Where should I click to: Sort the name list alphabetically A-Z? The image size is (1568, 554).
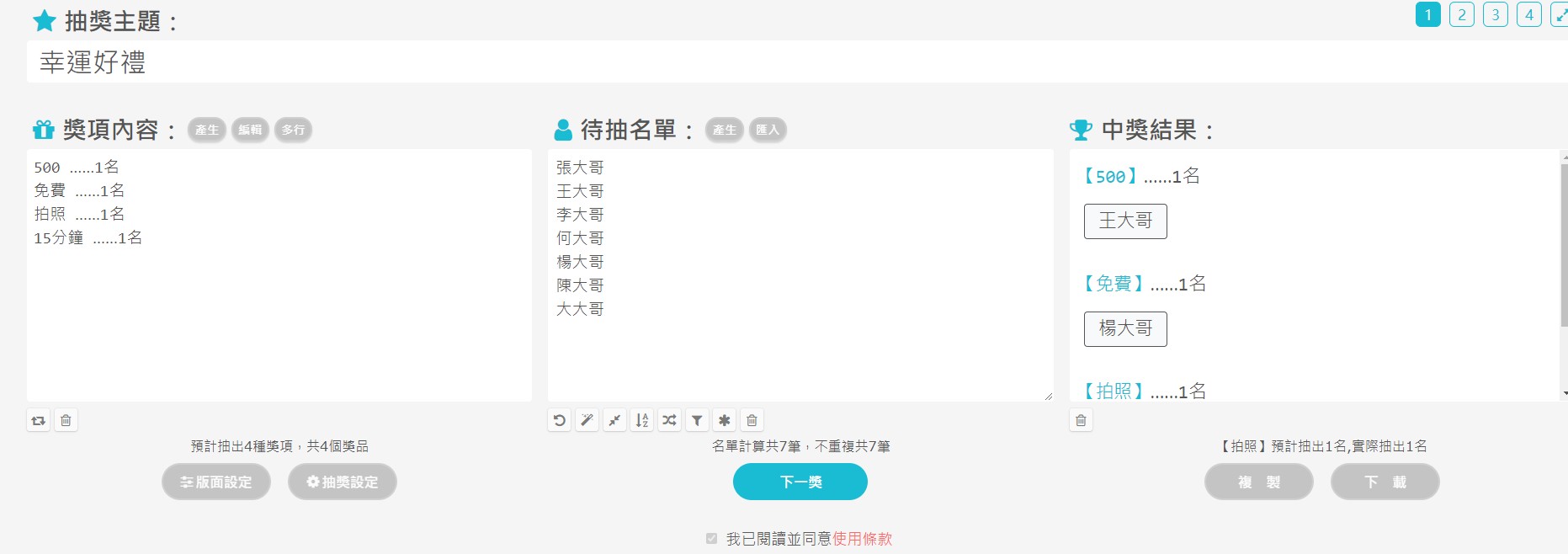click(642, 420)
